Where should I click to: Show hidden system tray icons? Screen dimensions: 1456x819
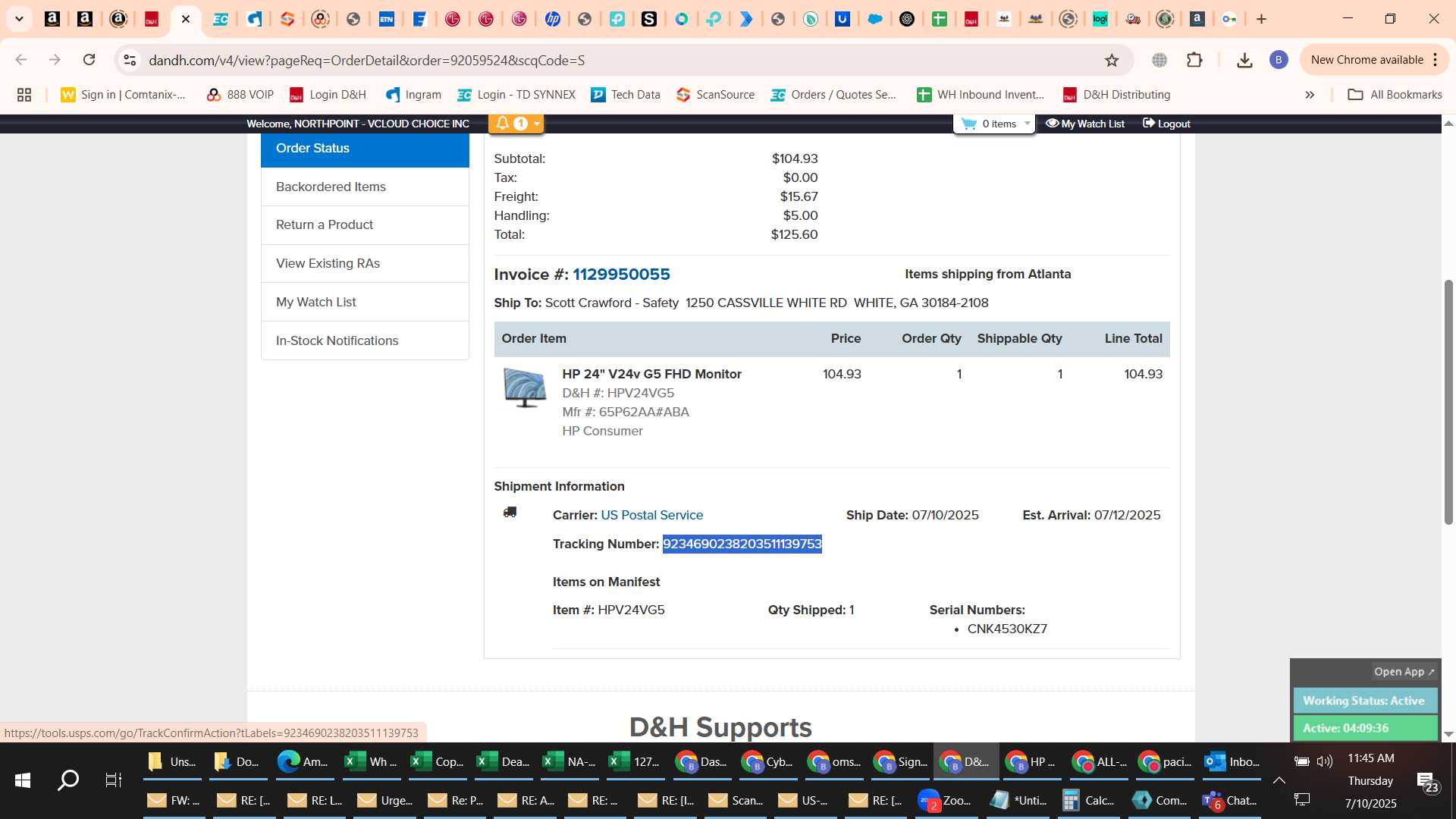(1279, 780)
